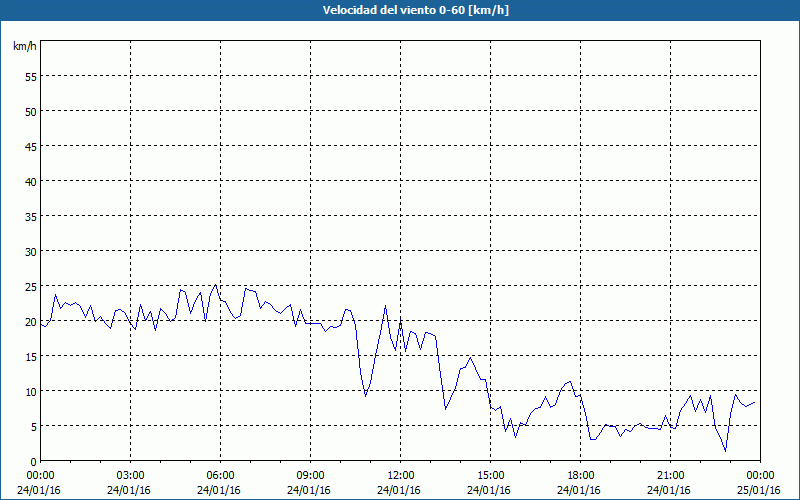Screen dimensions: 800x500
Task: Click the 'km/h' axis unit label
Action: click(25, 46)
